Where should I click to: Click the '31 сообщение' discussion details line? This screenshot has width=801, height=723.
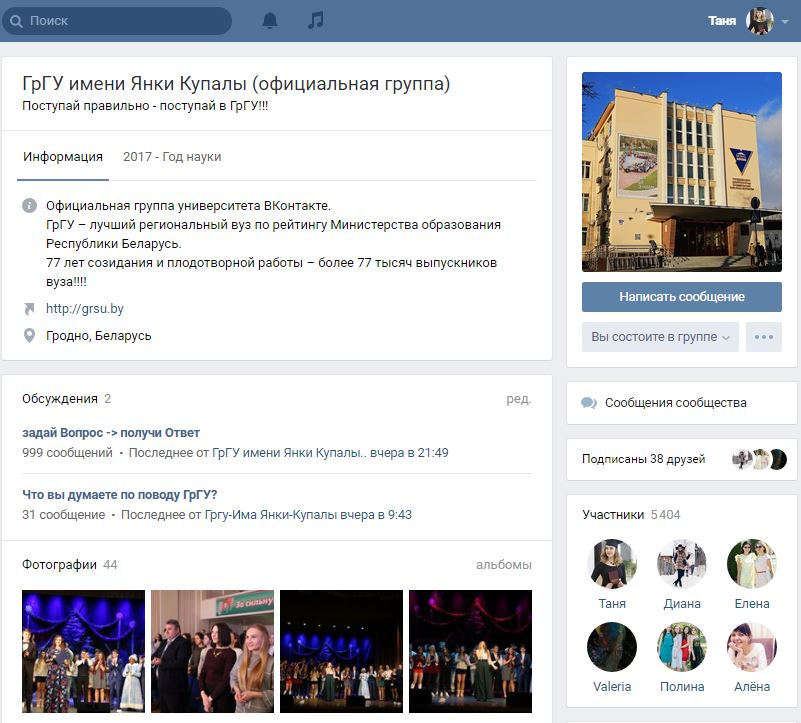point(217,515)
